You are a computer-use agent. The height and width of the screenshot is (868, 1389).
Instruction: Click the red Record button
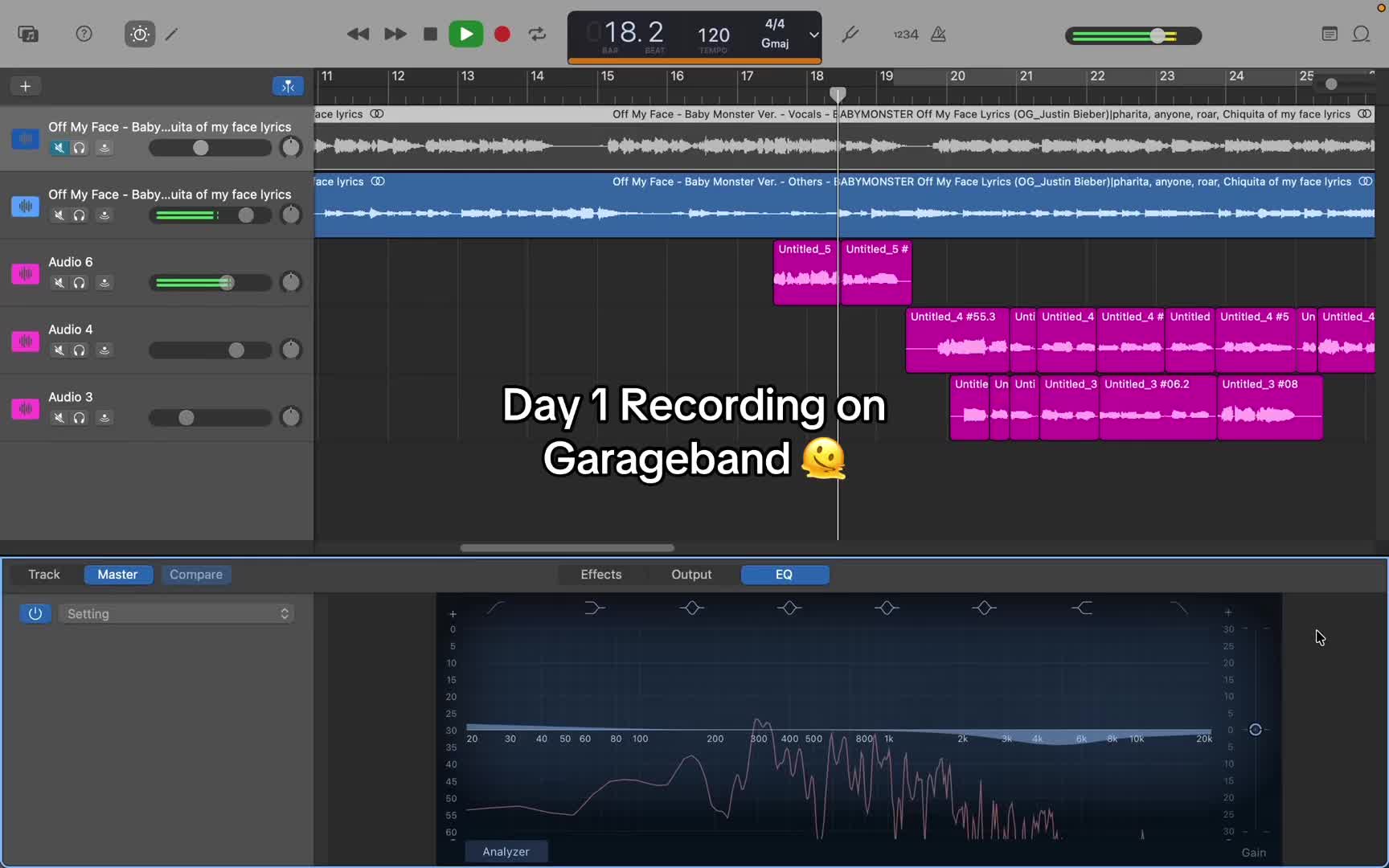pos(502,34)
